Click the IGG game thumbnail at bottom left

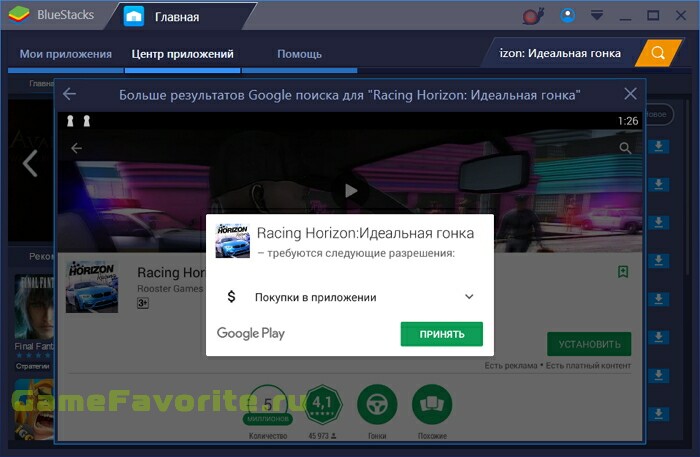[x=34, y=409]
